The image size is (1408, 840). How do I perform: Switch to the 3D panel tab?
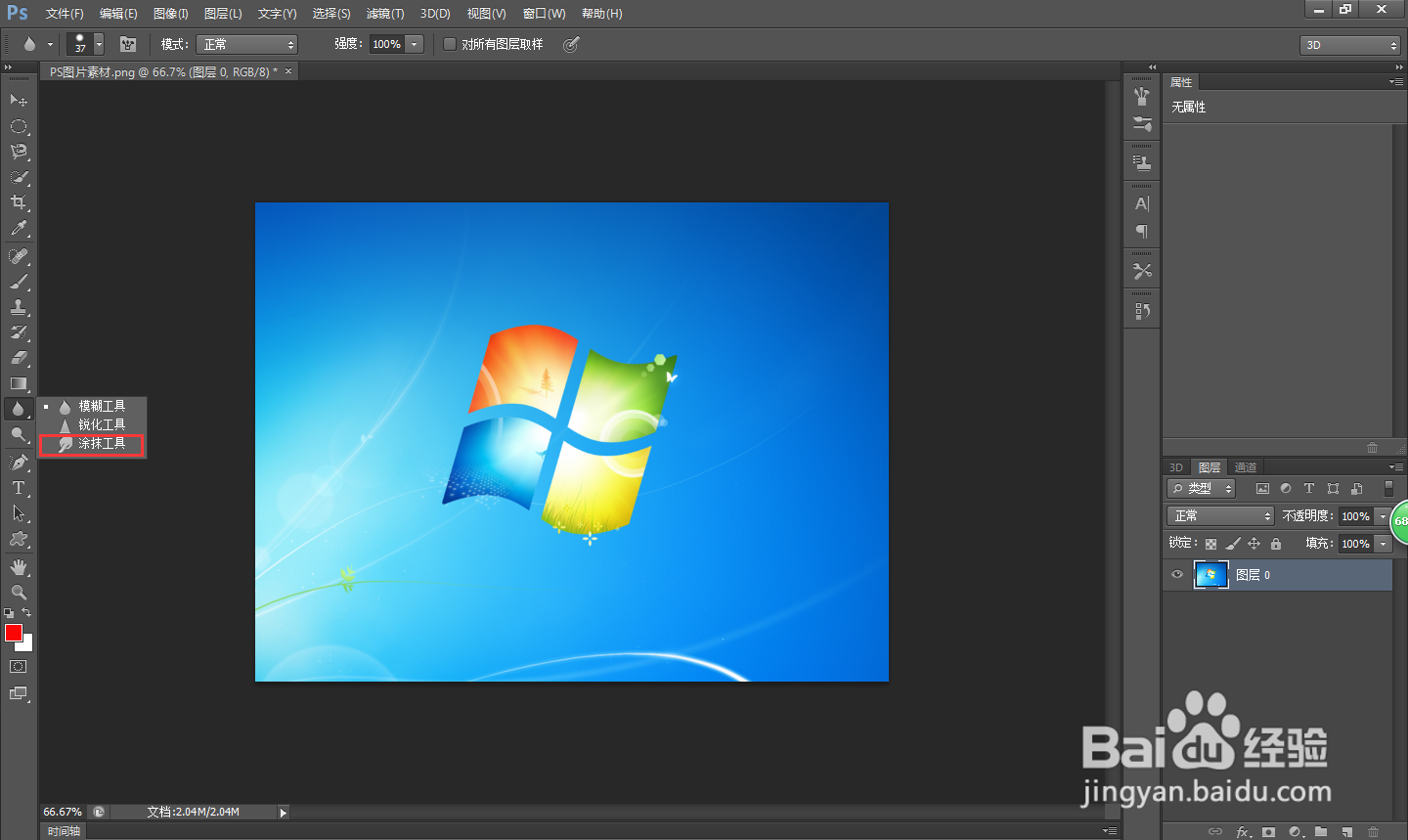point(1176,467)
